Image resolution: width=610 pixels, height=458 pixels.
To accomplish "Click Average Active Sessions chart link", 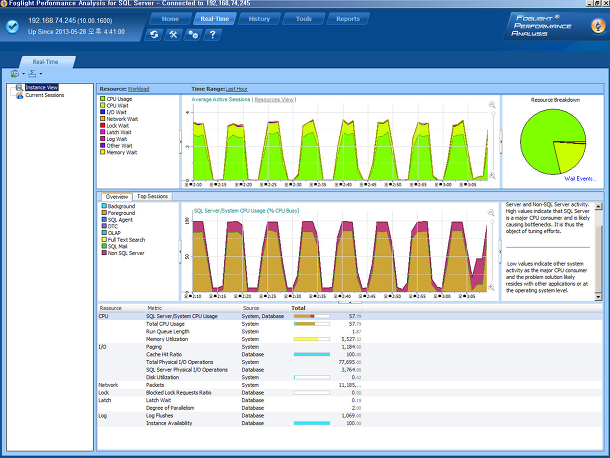I will [x=221, y=100].
